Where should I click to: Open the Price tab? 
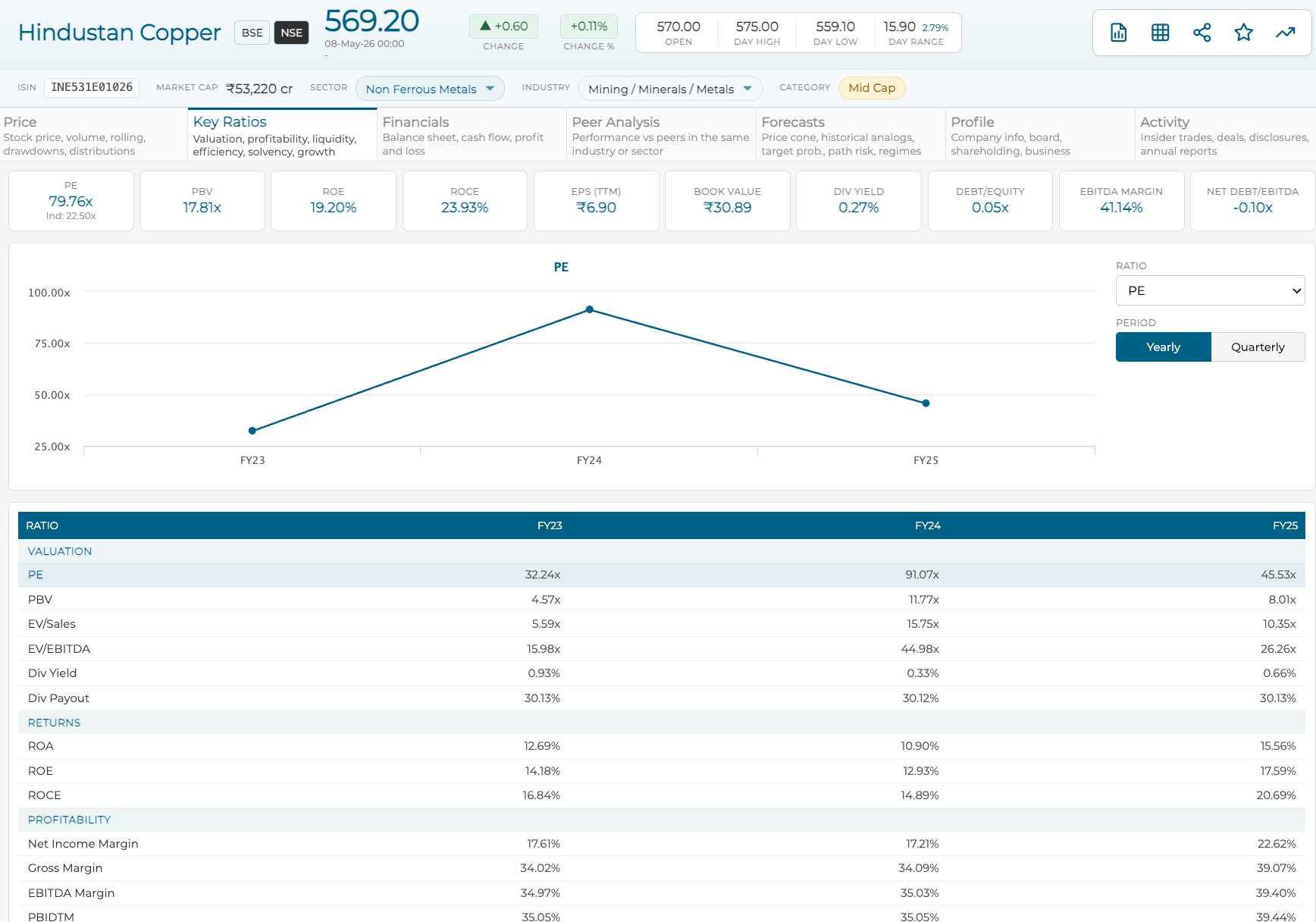pyautogui.click(x=93, y=135)
